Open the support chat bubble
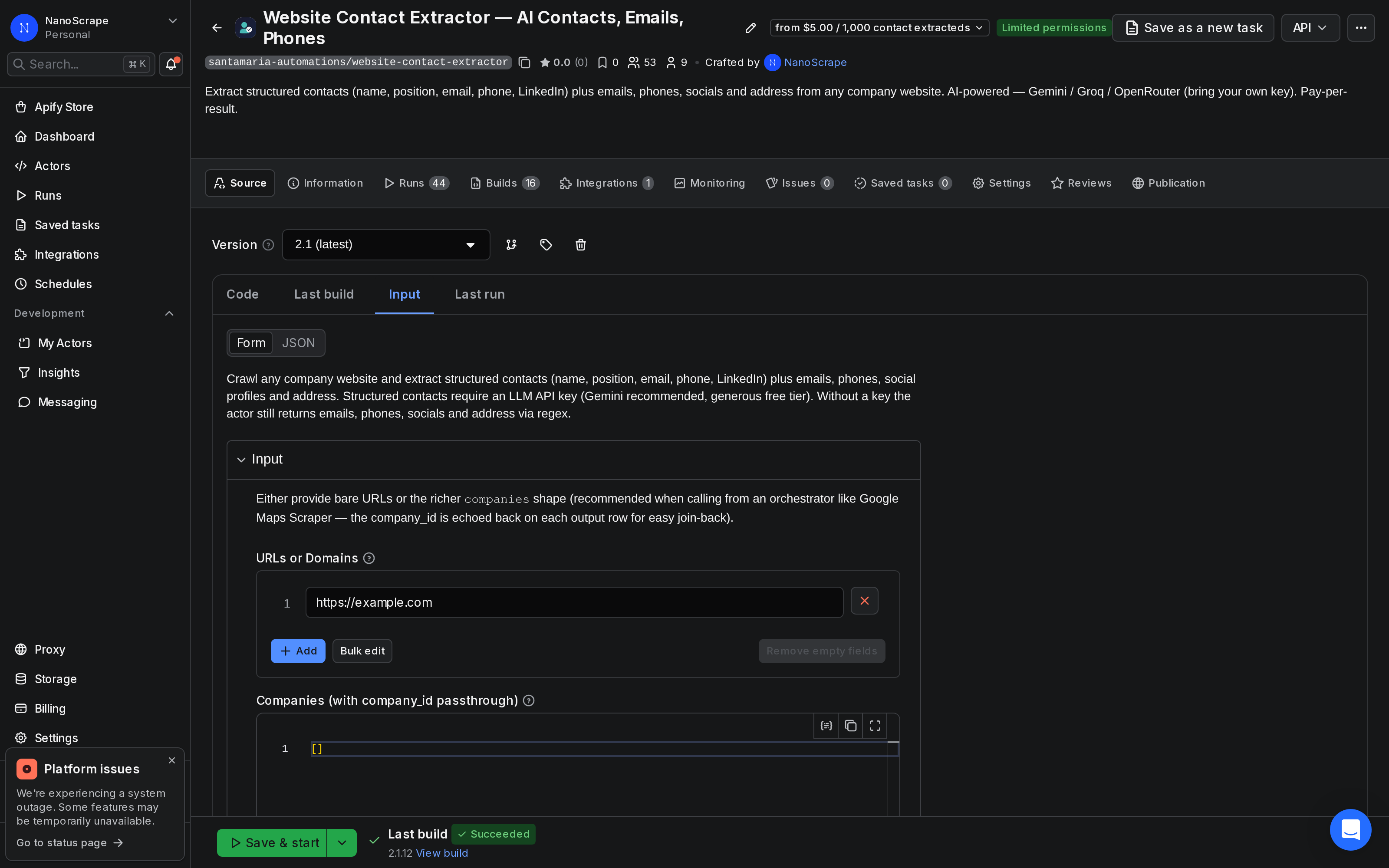This screenshot has height=868, width=1389. 1350,829
